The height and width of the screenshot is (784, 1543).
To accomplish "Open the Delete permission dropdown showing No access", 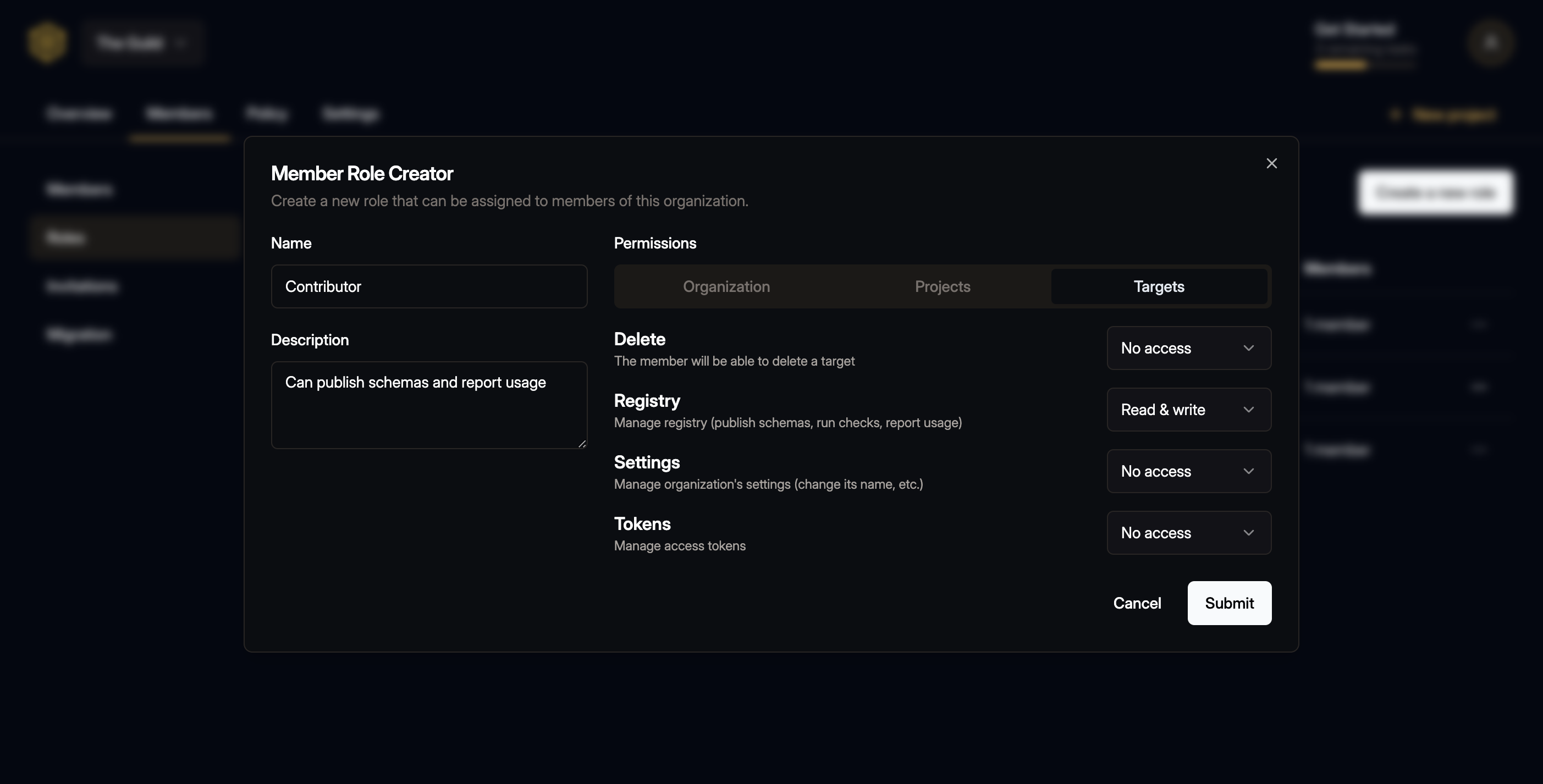I will click(1188, 348).
